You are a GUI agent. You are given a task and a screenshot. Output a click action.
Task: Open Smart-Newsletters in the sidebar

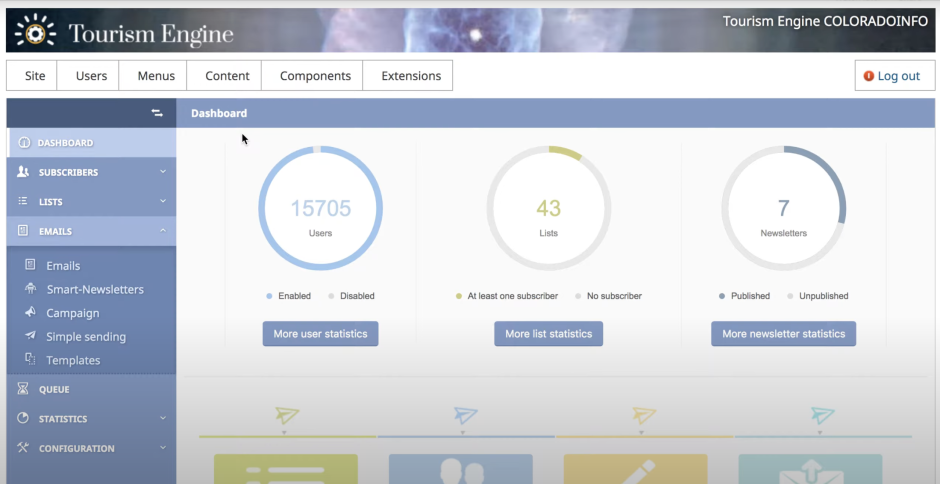point(95,290)
